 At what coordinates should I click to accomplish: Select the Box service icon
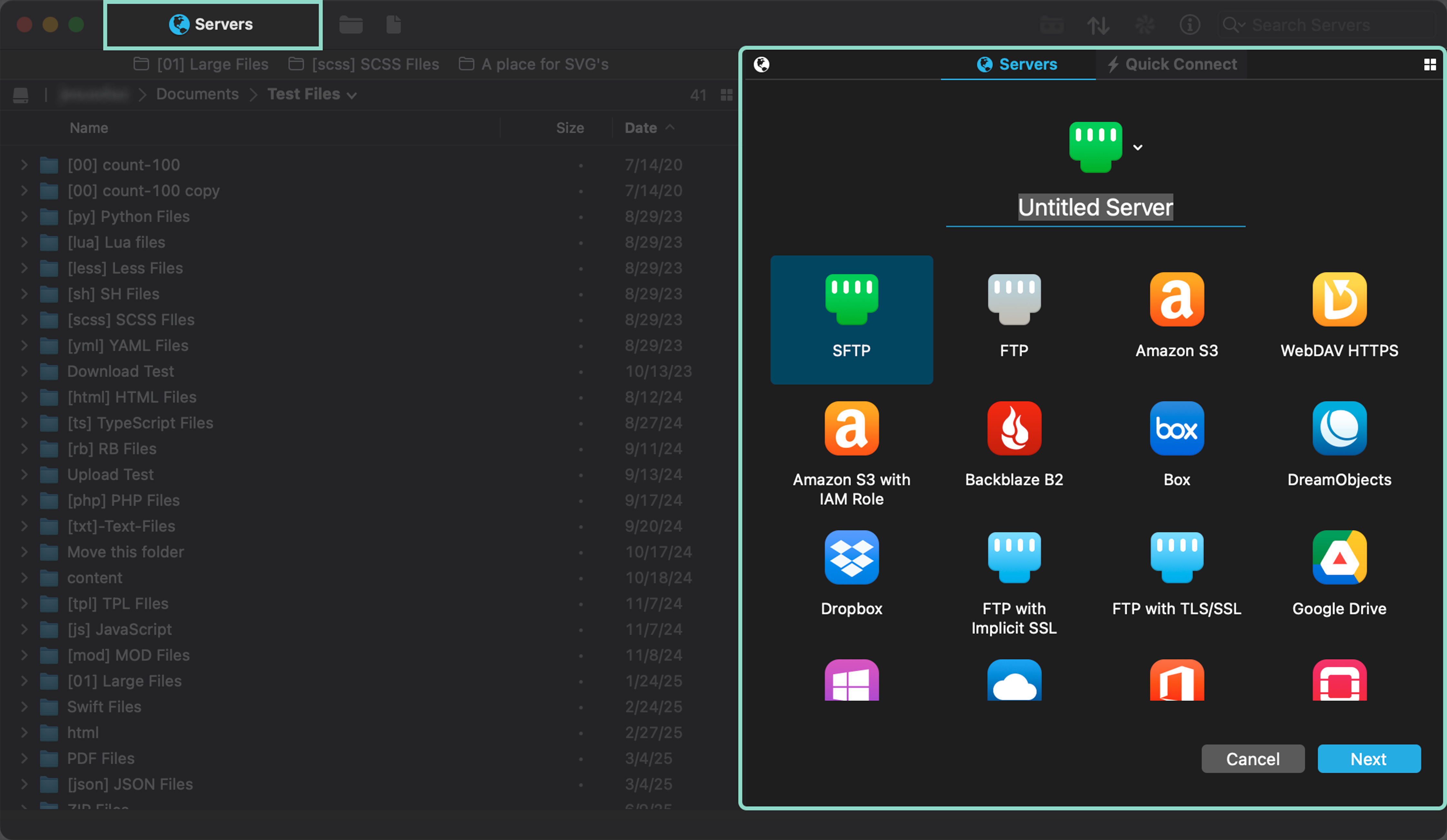pos(1177,428)
